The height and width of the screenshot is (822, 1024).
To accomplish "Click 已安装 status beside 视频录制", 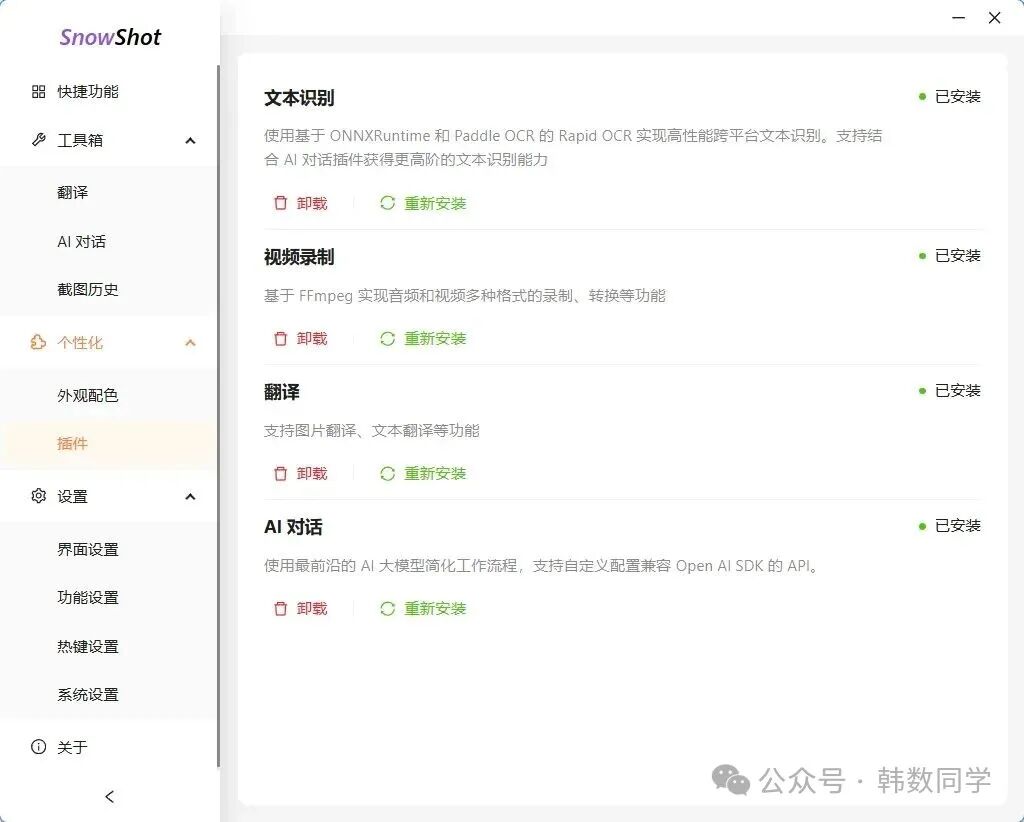I will (950, 255).
